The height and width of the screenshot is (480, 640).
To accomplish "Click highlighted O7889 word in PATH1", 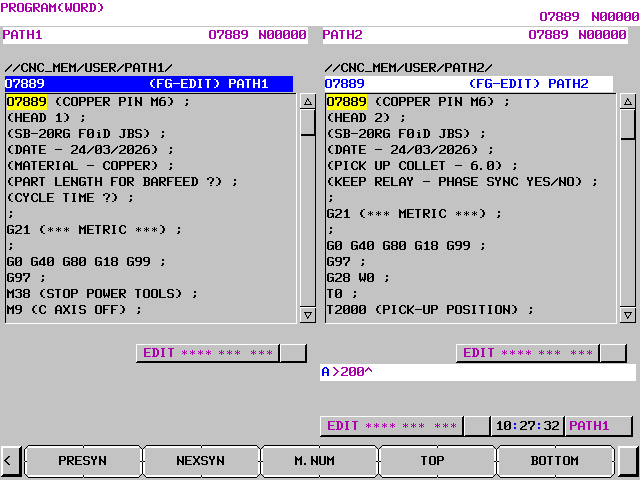I will coord(26,102).
